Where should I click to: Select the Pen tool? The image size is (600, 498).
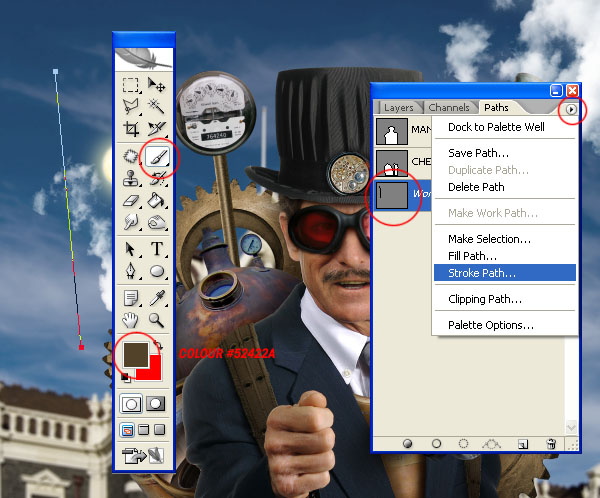130,271
